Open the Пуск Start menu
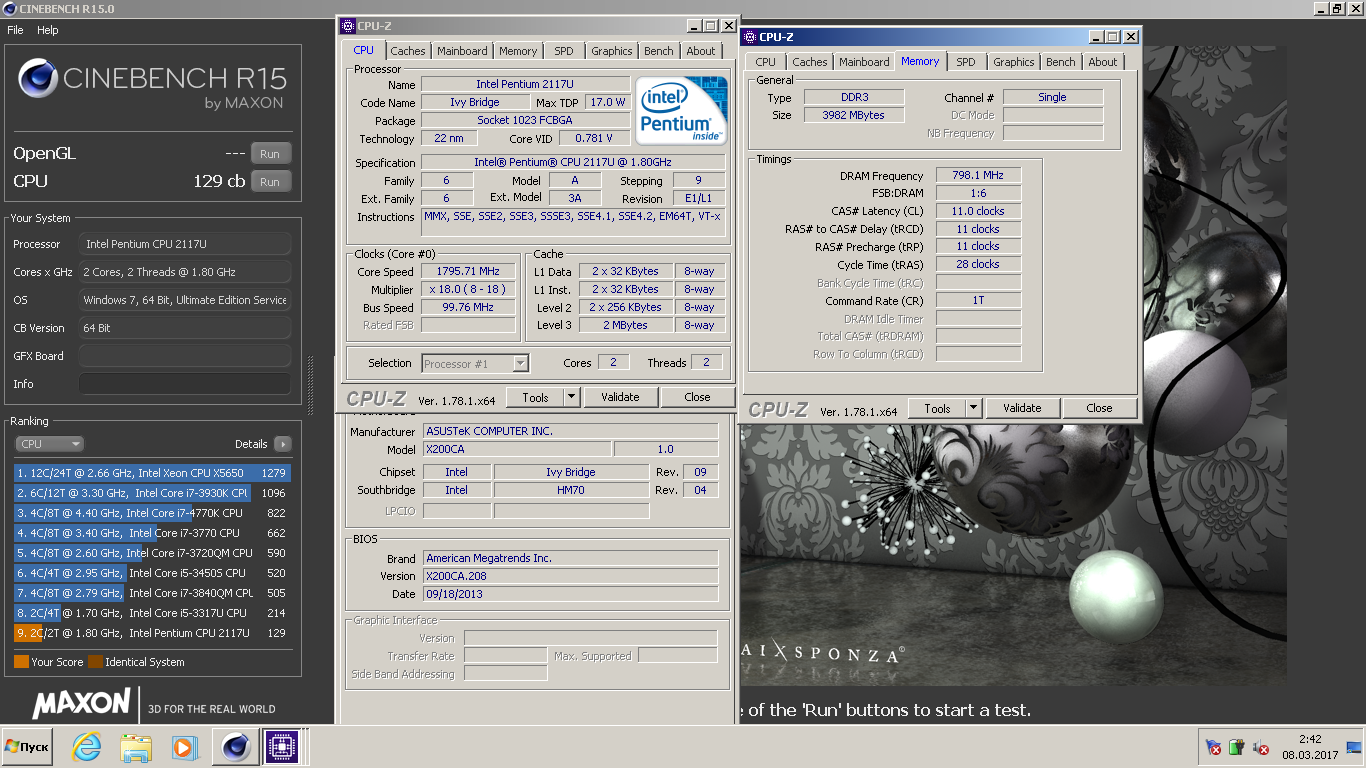Image resolution: width=1366 pixels, height=768 pixels. click(x=27, y=747)
